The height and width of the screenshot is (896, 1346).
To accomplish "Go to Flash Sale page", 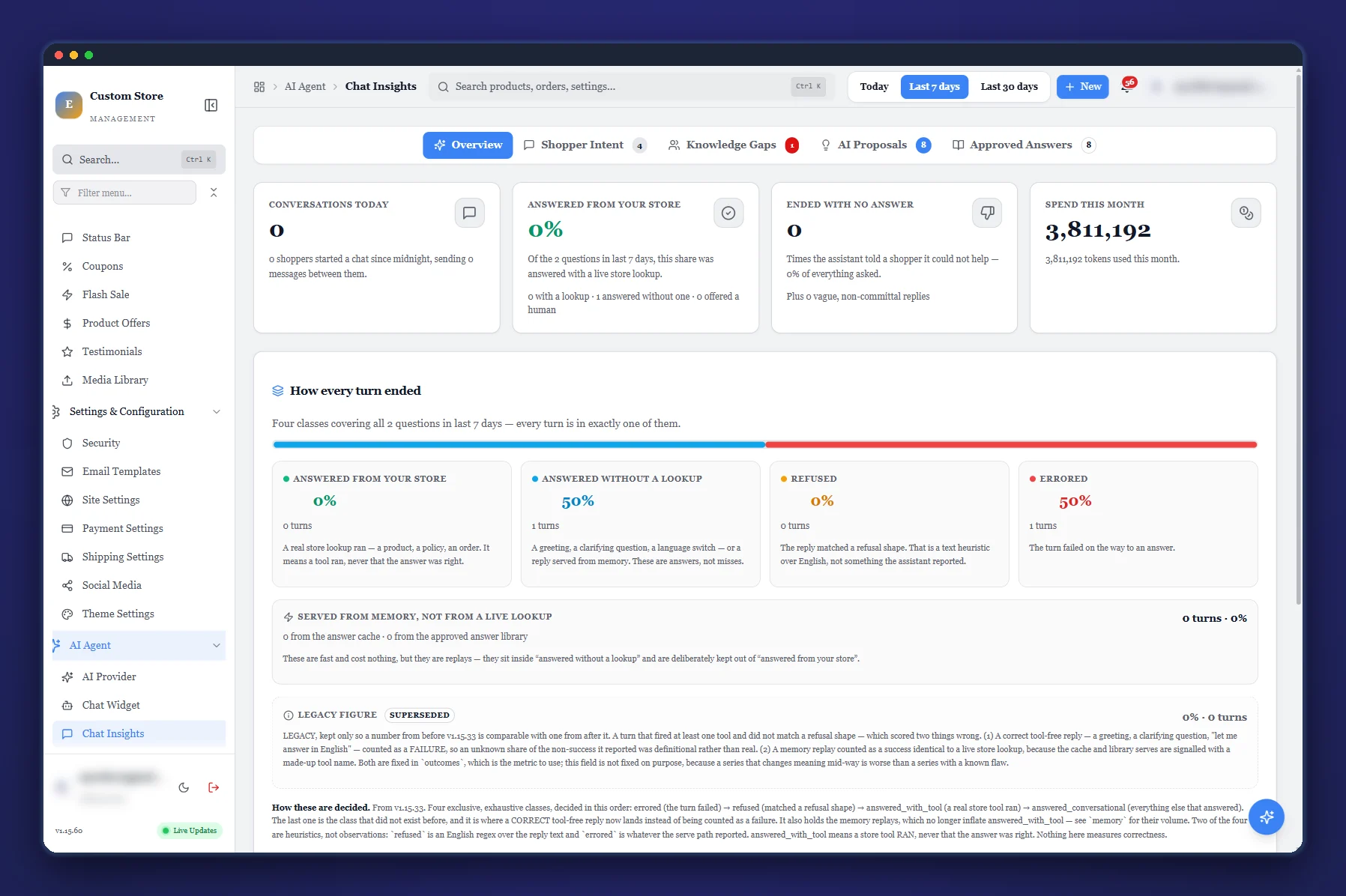I will tap(139, 294).
